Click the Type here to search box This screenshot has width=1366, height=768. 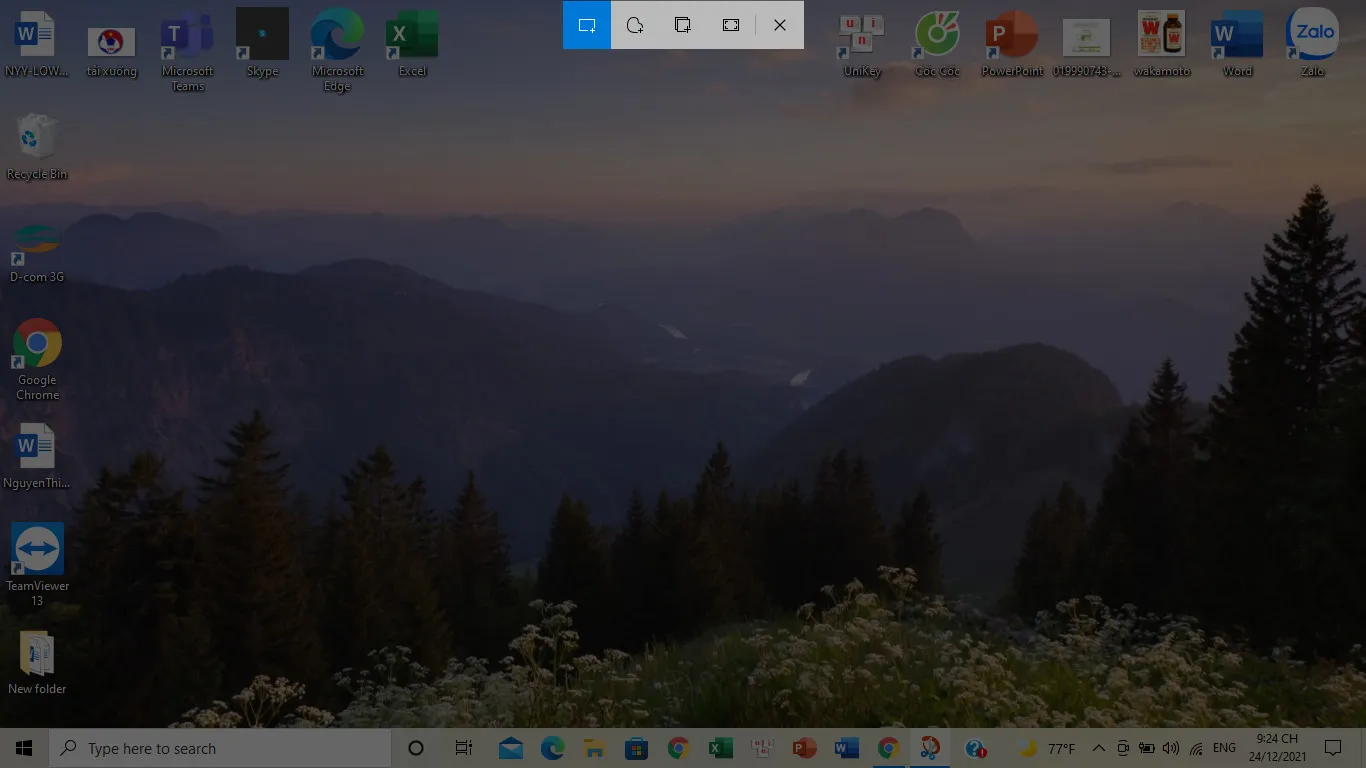point(220,748)
